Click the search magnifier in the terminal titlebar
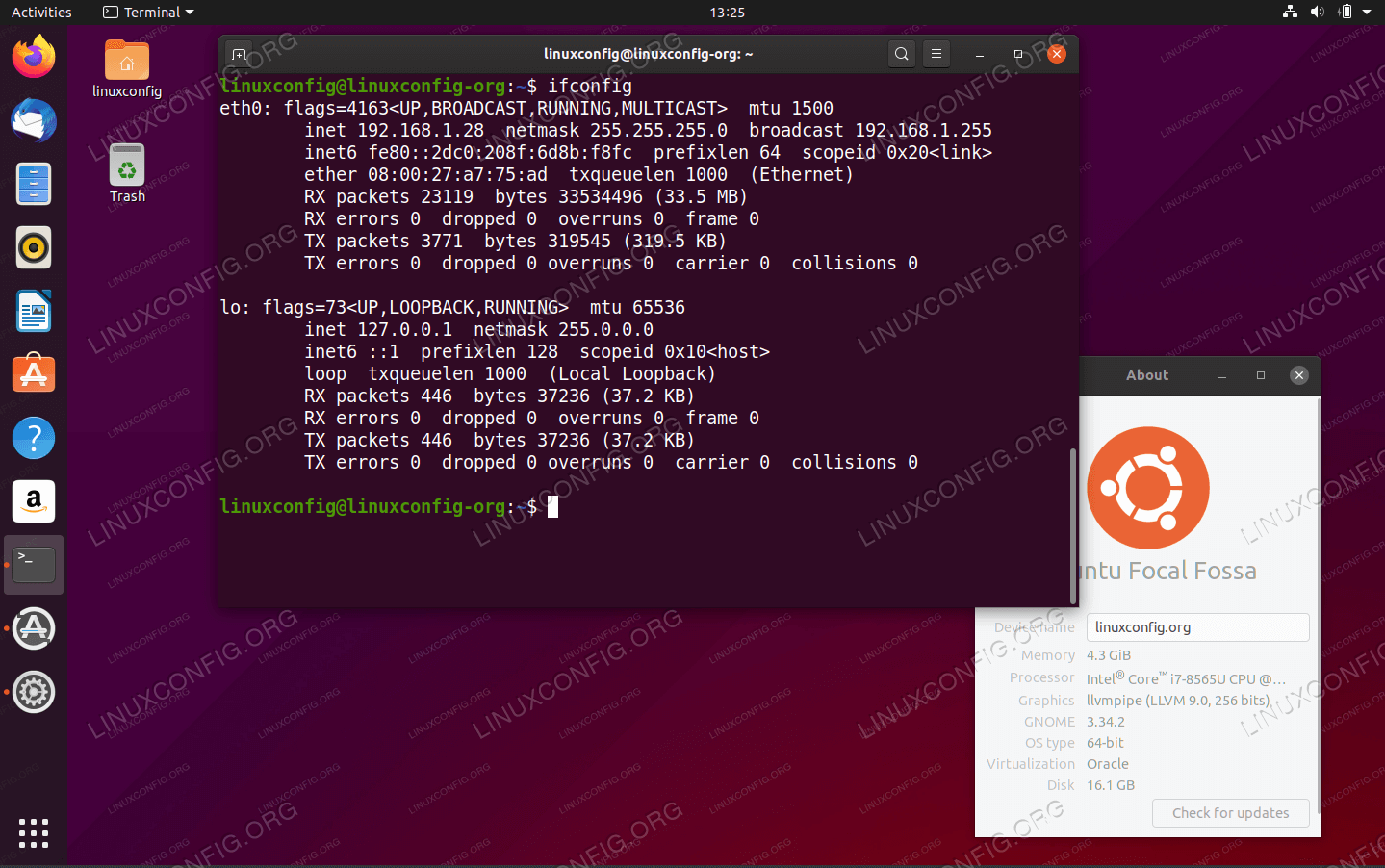This screenshot has width=1385, height=868. coord(901,54)
